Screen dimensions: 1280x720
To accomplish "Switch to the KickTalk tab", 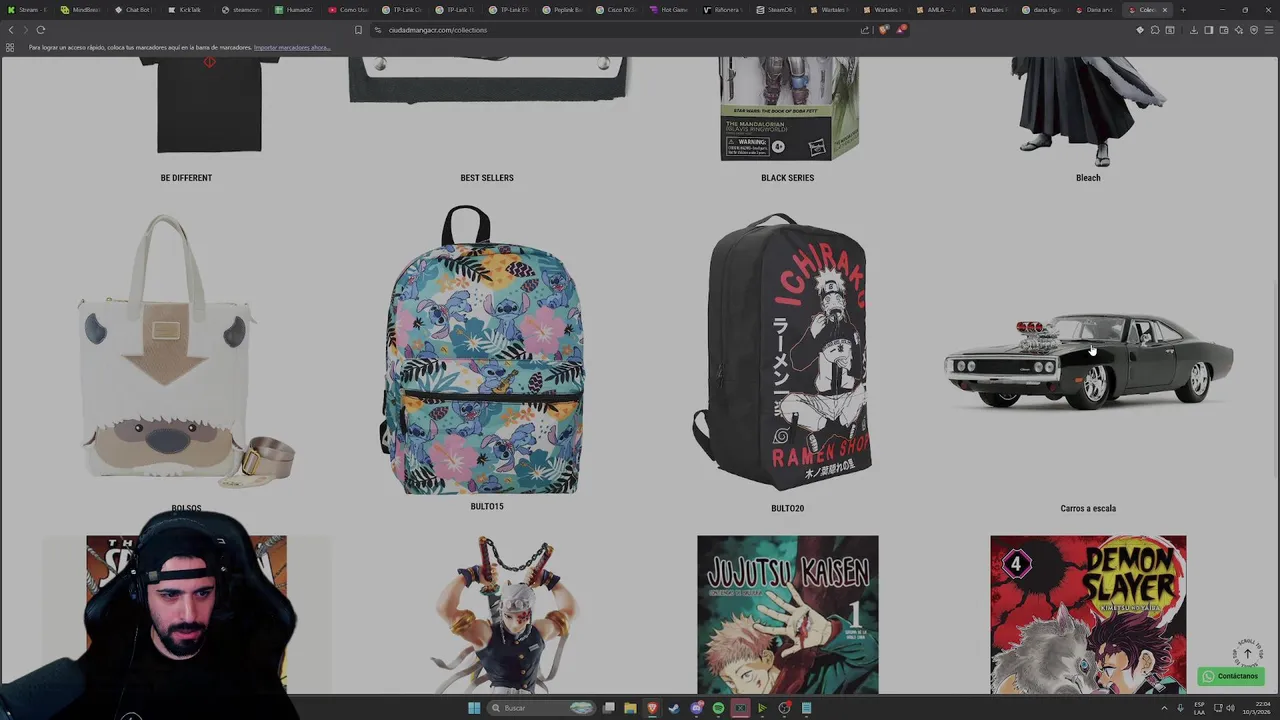I will pyautogui.click(x=188, y=10).
